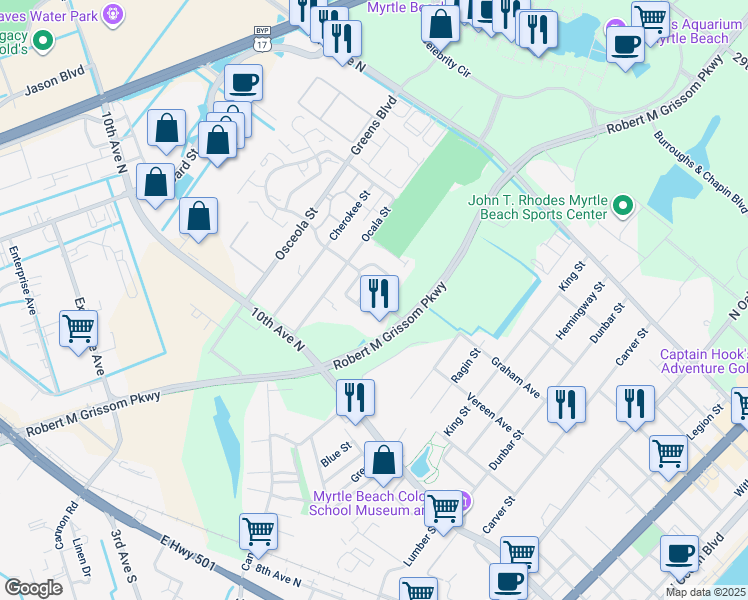This screenshot has width=748, height=600.
Task: Open the shopping bag marker left of the stacked bags
Action: point(166,130)
